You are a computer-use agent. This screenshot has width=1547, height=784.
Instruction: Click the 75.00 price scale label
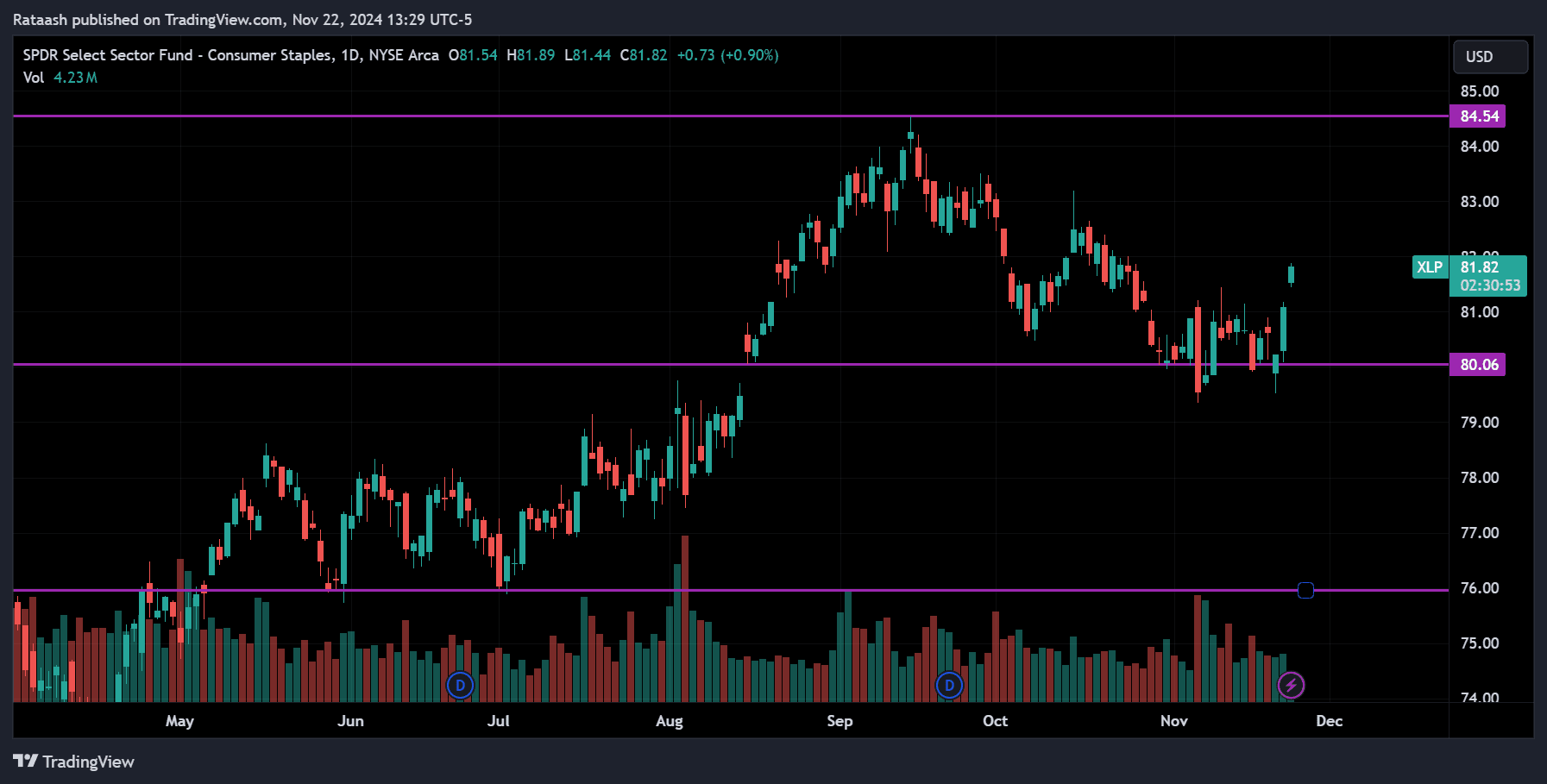click(1480, 643)
